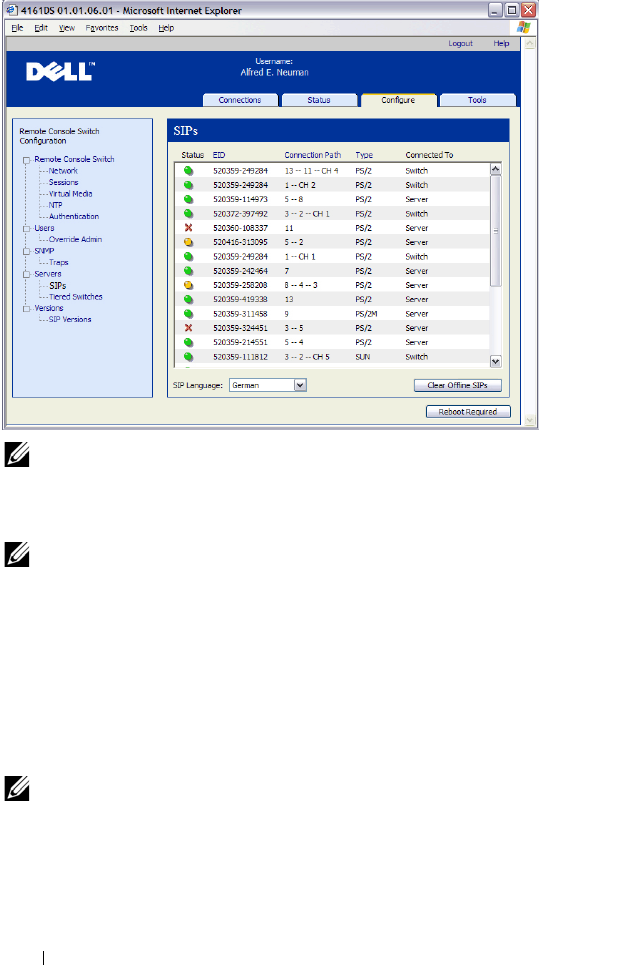Viewport: 641px width, 965px height.
Task: Select Virtual Media in the tree
Action: 71,194
